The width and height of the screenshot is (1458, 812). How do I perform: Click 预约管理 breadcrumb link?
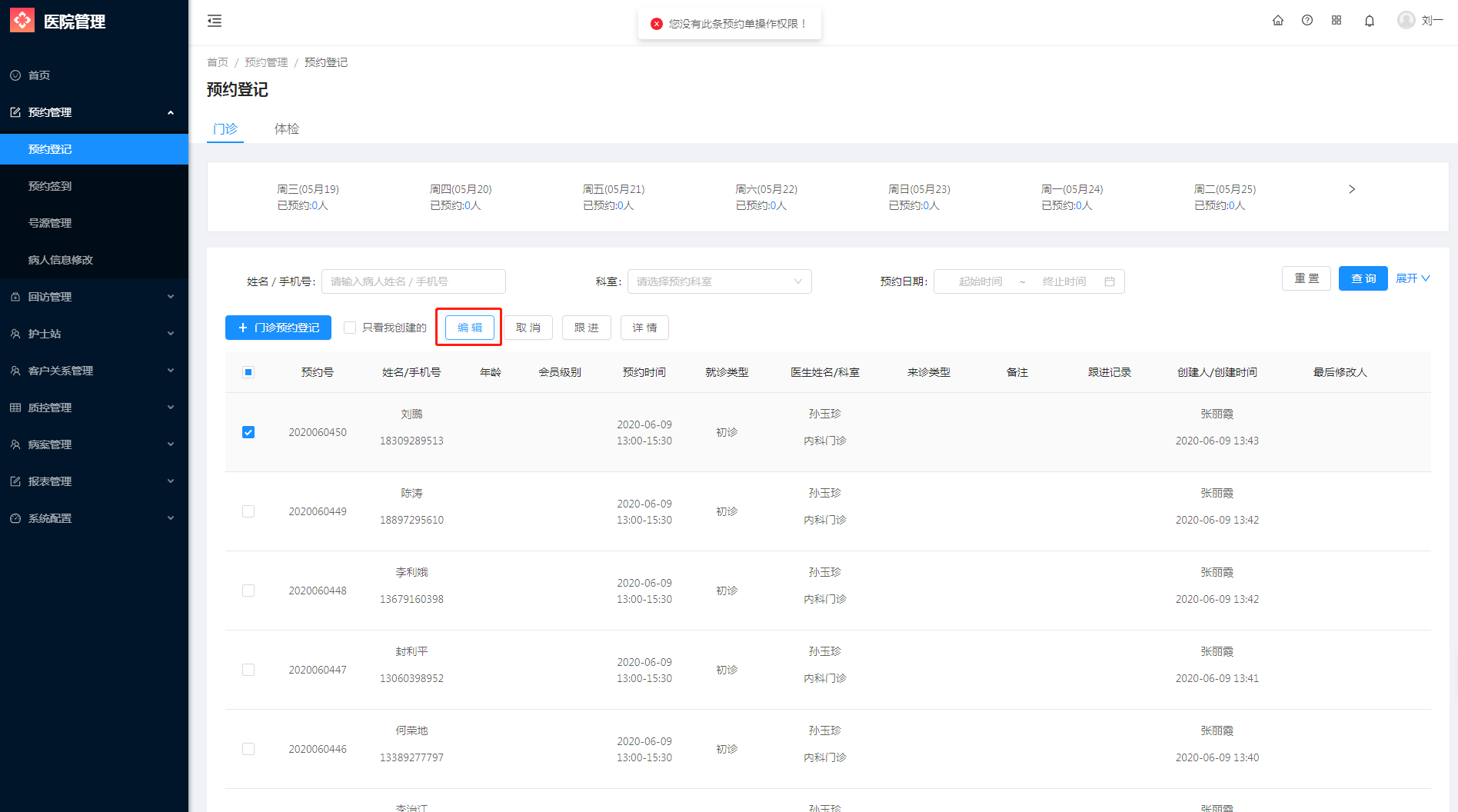point(266,62)
